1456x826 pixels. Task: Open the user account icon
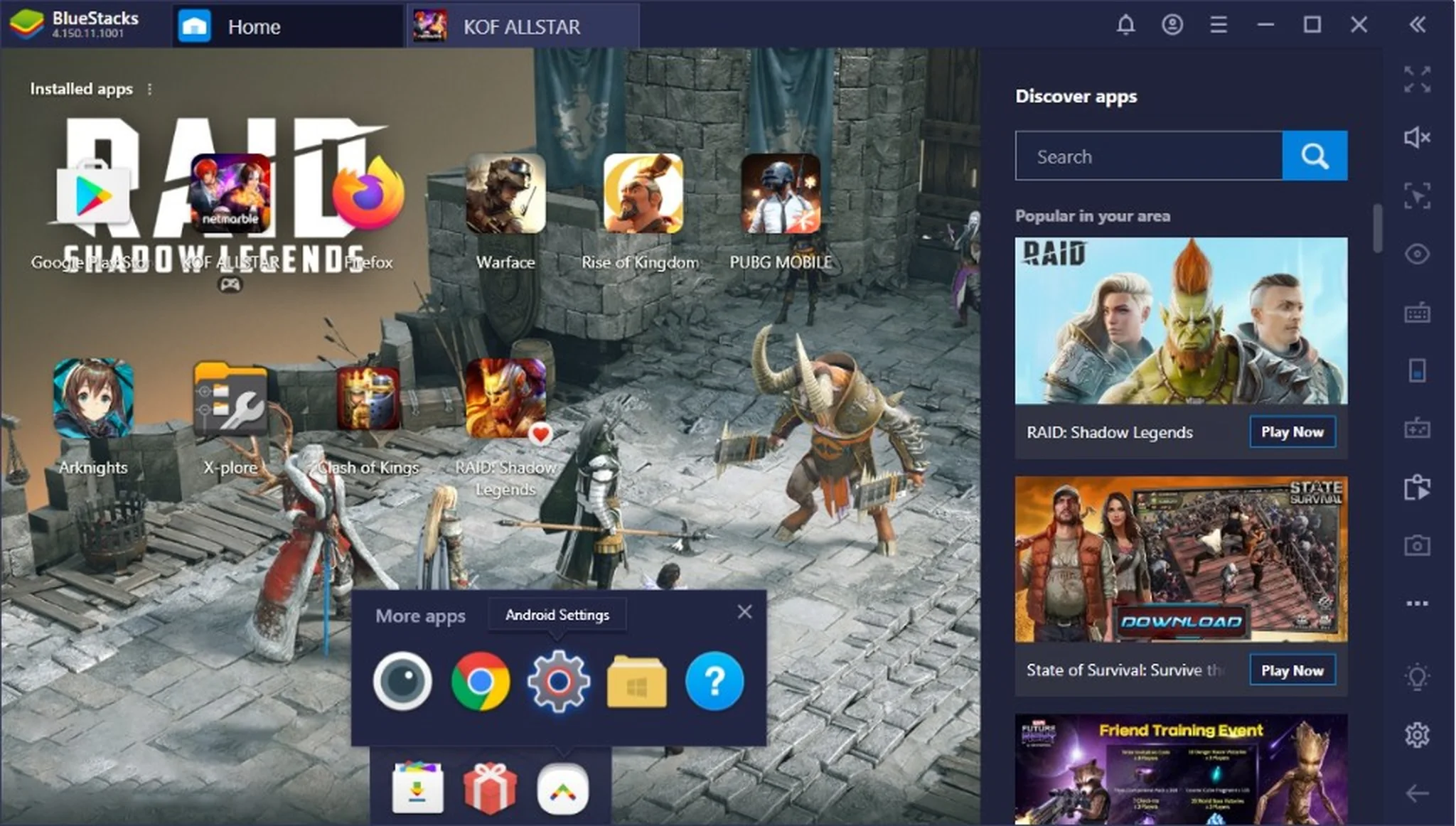(1172, 25)
